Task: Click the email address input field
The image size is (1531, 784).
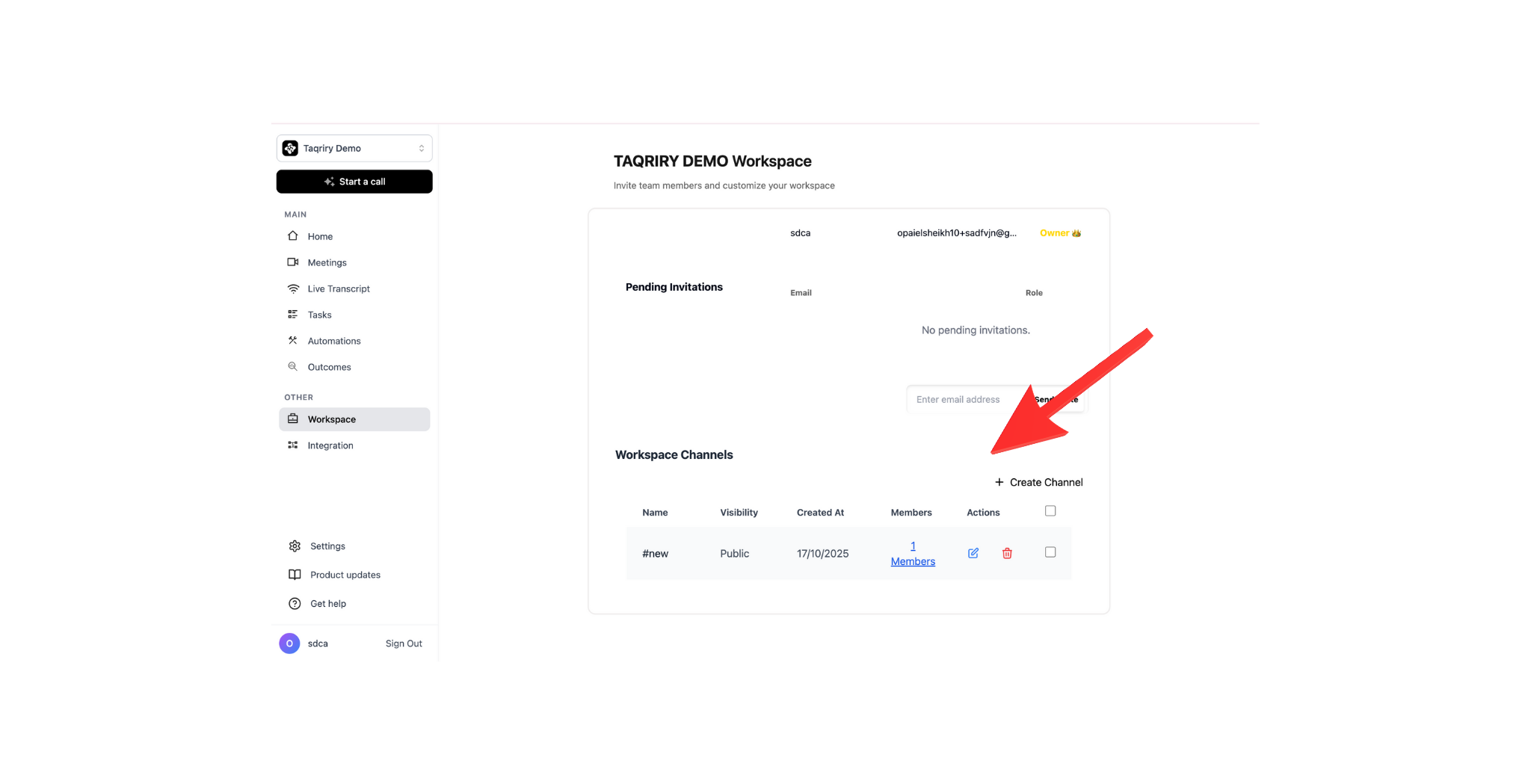Action: pyautogui.click(x=964, y=399)
